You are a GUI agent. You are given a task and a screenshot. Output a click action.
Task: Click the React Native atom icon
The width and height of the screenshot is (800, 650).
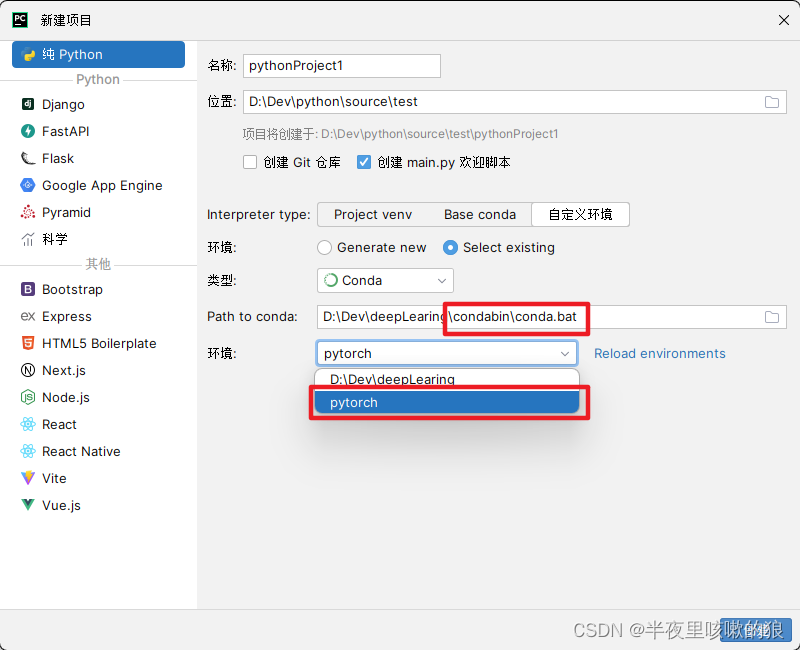click(28, 451)
